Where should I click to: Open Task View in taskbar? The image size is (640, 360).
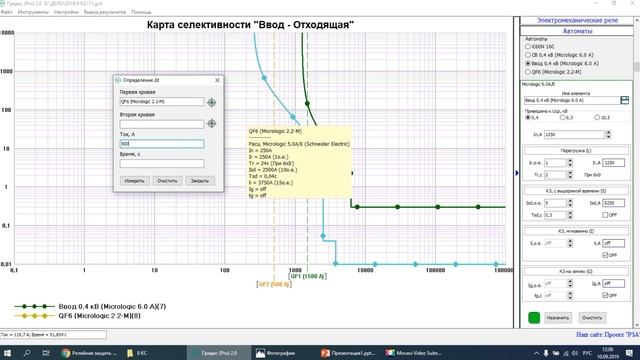46,353
